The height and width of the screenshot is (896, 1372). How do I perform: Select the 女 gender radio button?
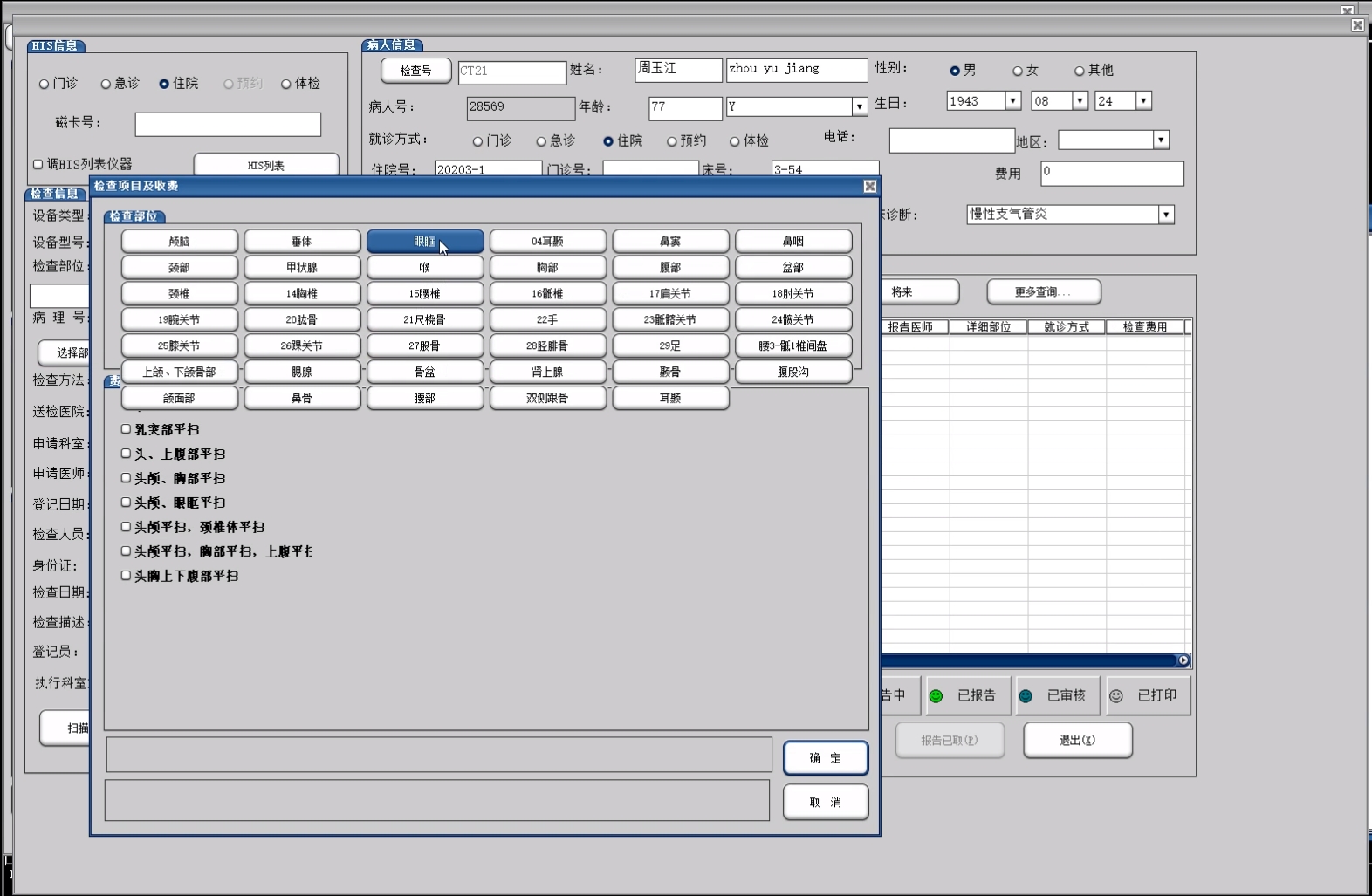tap(1018, 71)
